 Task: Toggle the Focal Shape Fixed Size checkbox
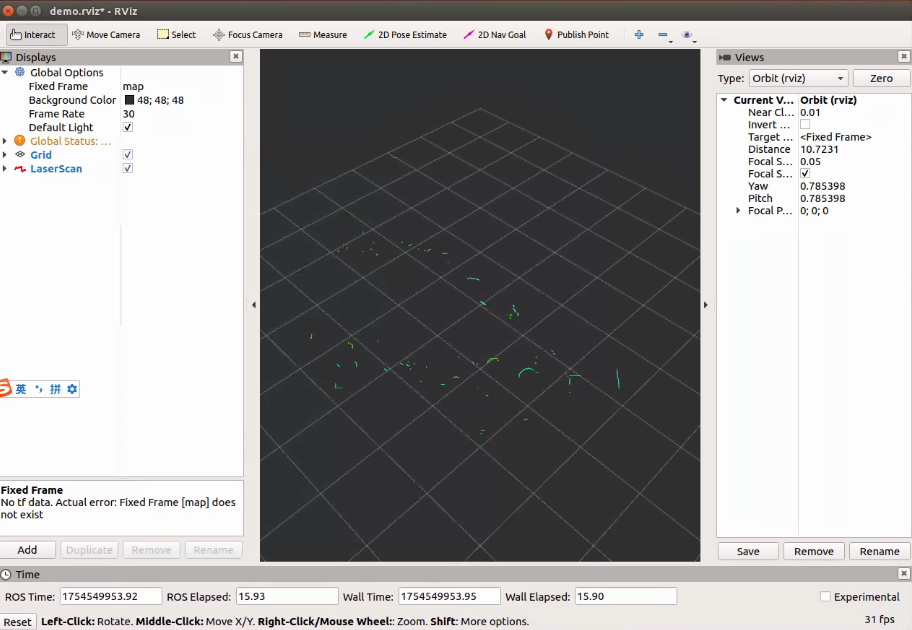805,173
